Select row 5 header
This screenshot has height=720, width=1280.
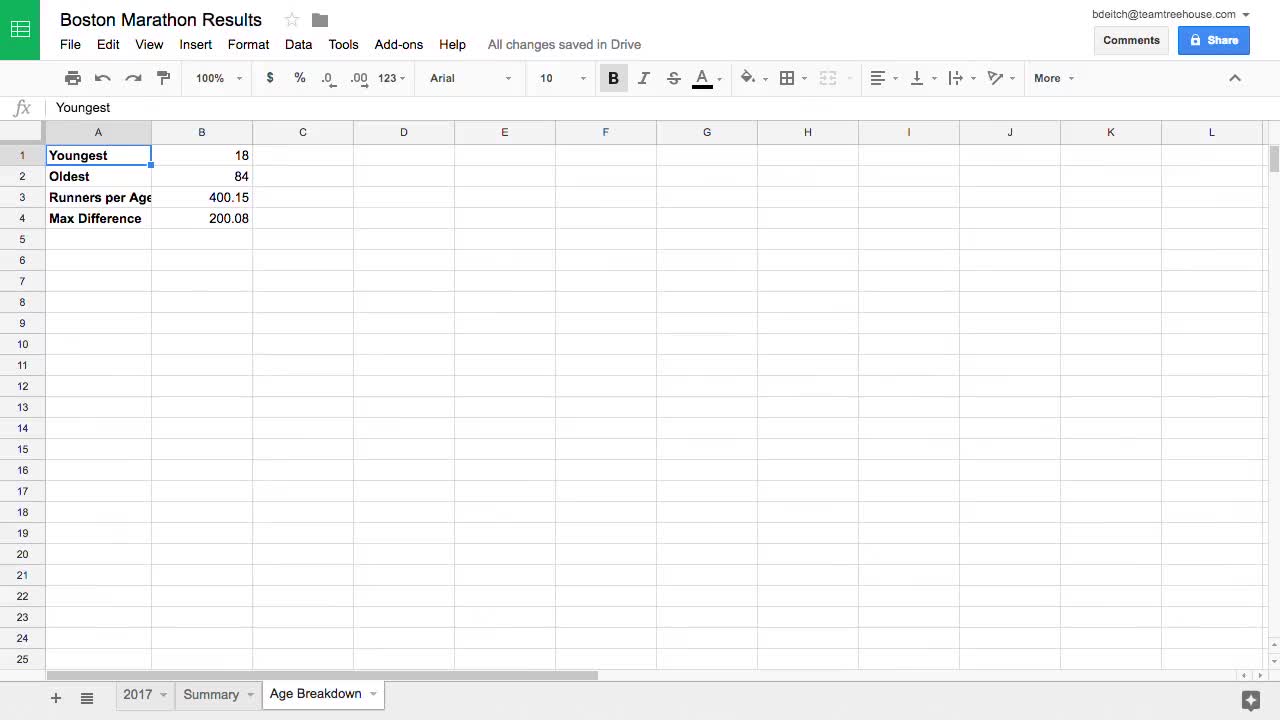point(22,239)
